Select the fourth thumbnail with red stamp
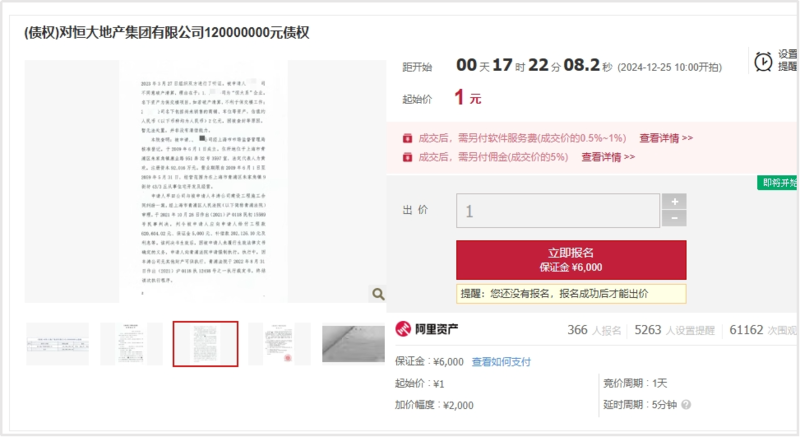Screen dimensions: 800x437 pos(279,344)
